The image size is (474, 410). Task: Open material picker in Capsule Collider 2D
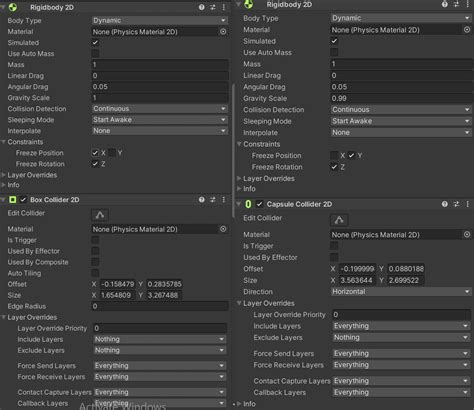point(467,235)
